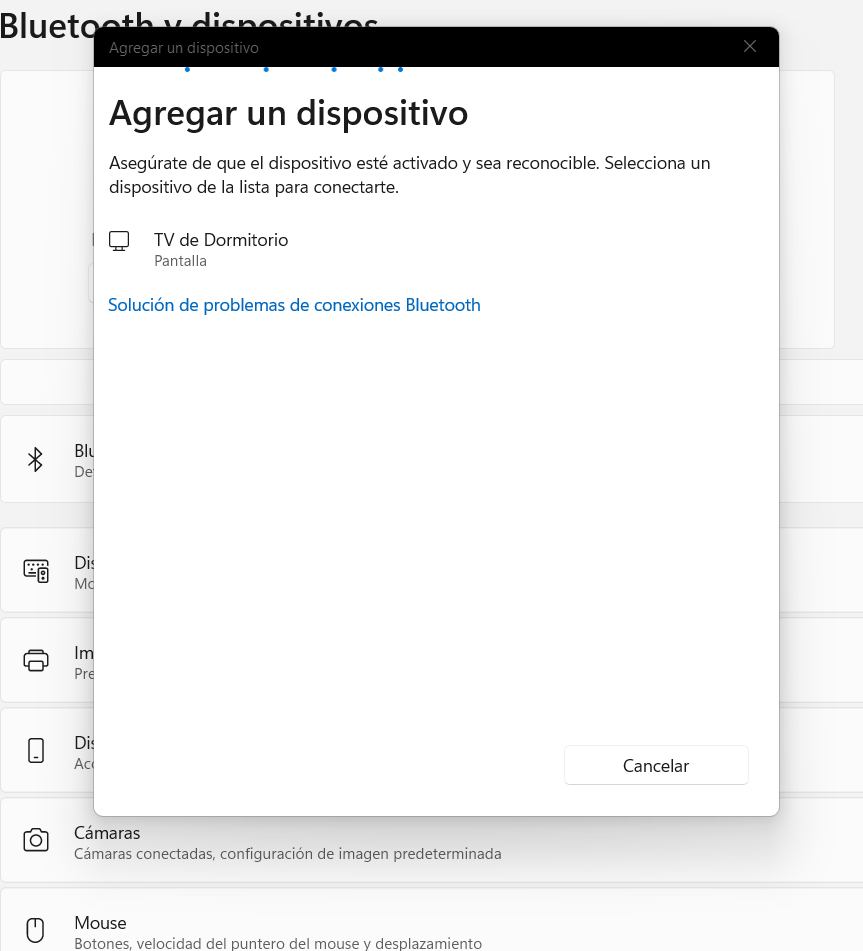Select the mouse icon in the list

(x=36, y=930)
